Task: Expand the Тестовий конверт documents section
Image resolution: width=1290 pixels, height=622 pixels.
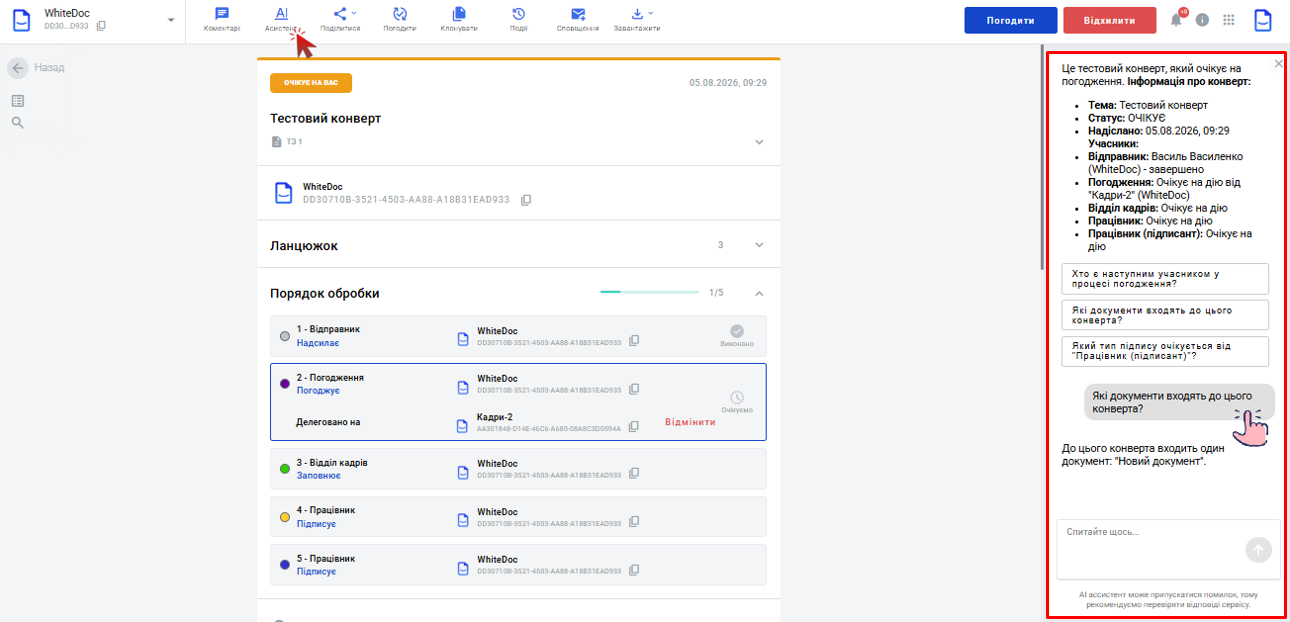Action: click(759, 142)
